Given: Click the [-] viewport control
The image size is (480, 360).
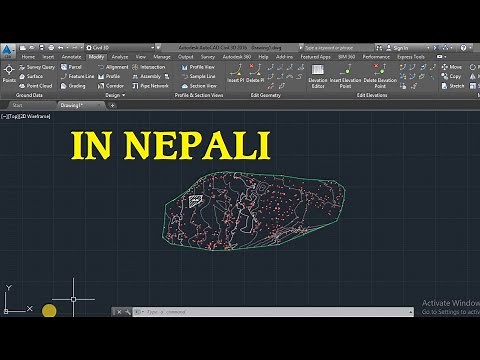Looking at the screenshot, I should [x=4, y=116].
